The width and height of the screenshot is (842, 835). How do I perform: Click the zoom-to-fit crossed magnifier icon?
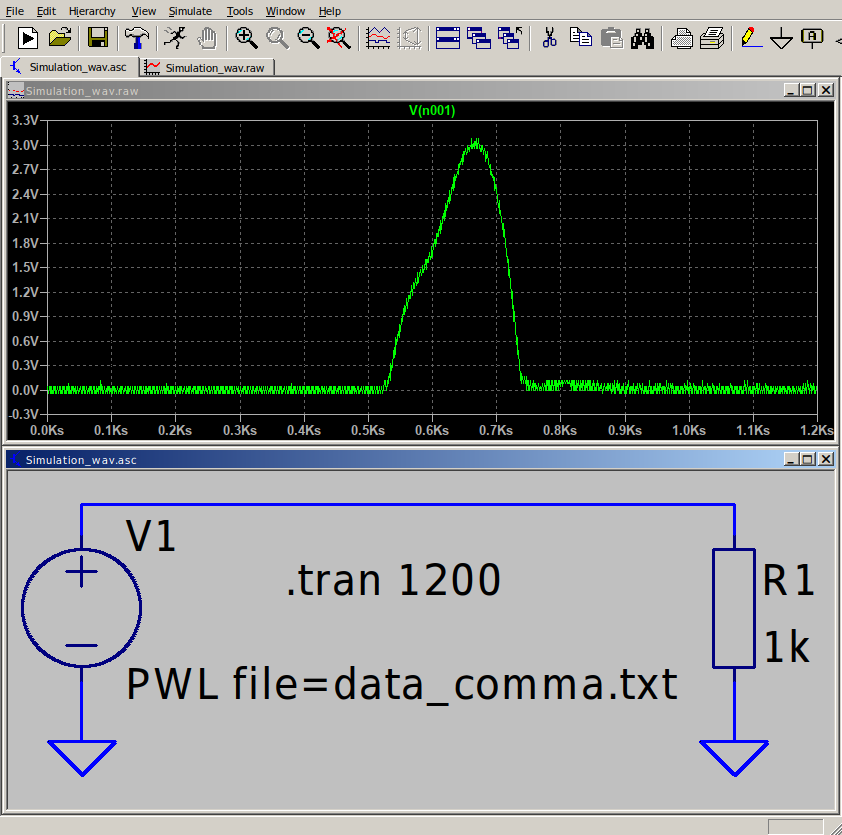click(339, 38)
